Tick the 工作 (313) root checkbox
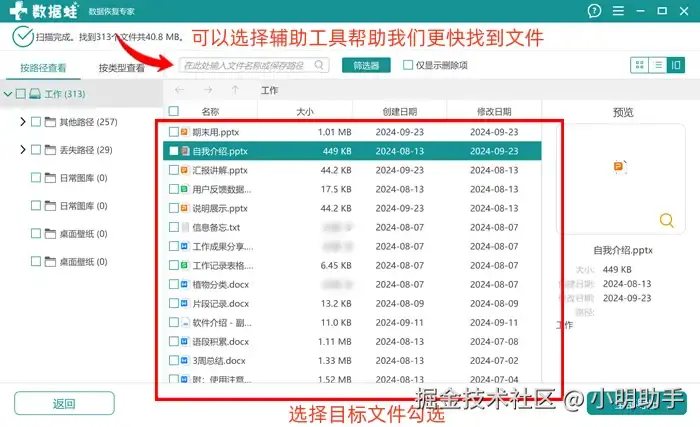 (21, 94)
